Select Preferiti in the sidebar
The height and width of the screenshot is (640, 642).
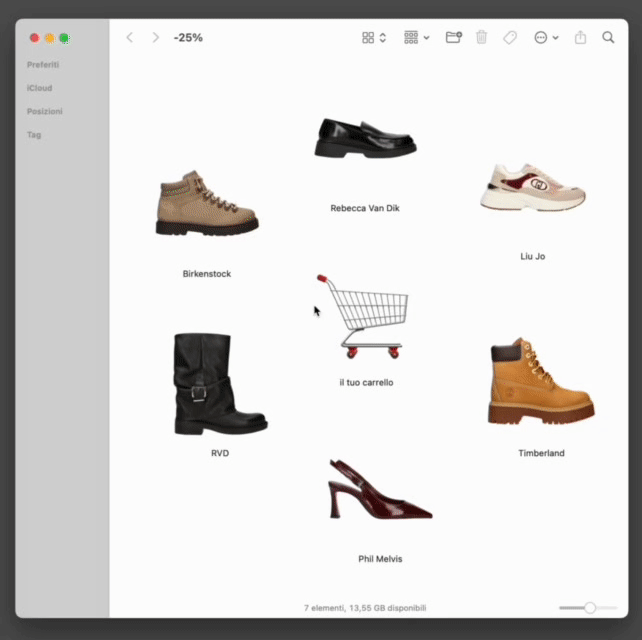[43, 65]
